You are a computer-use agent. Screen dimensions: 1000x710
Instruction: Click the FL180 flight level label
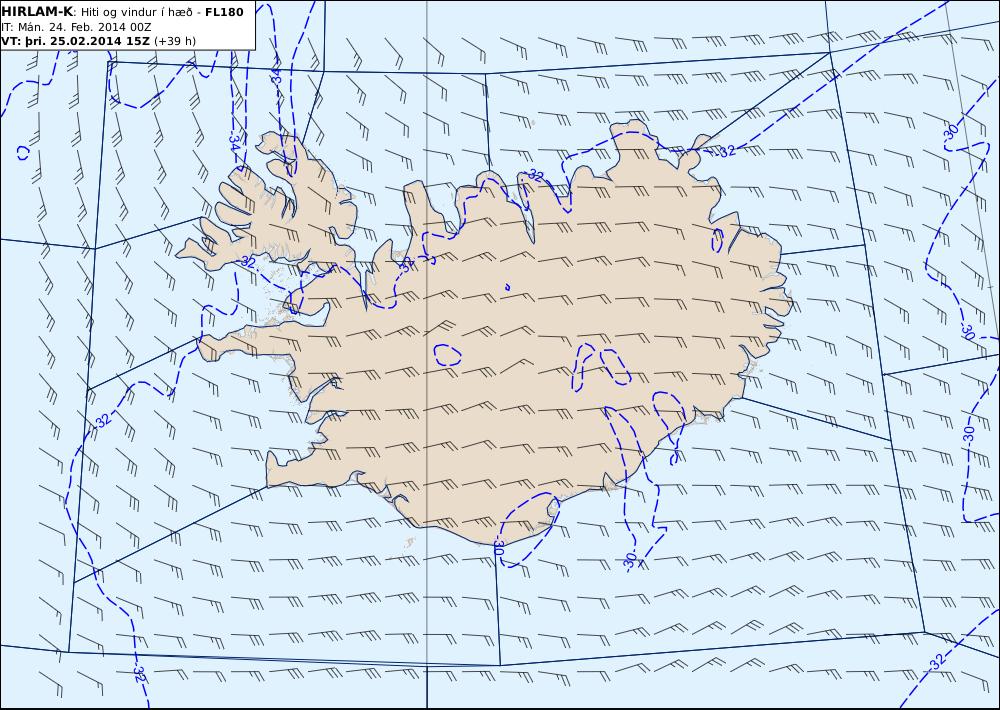[x=224, y=12]
